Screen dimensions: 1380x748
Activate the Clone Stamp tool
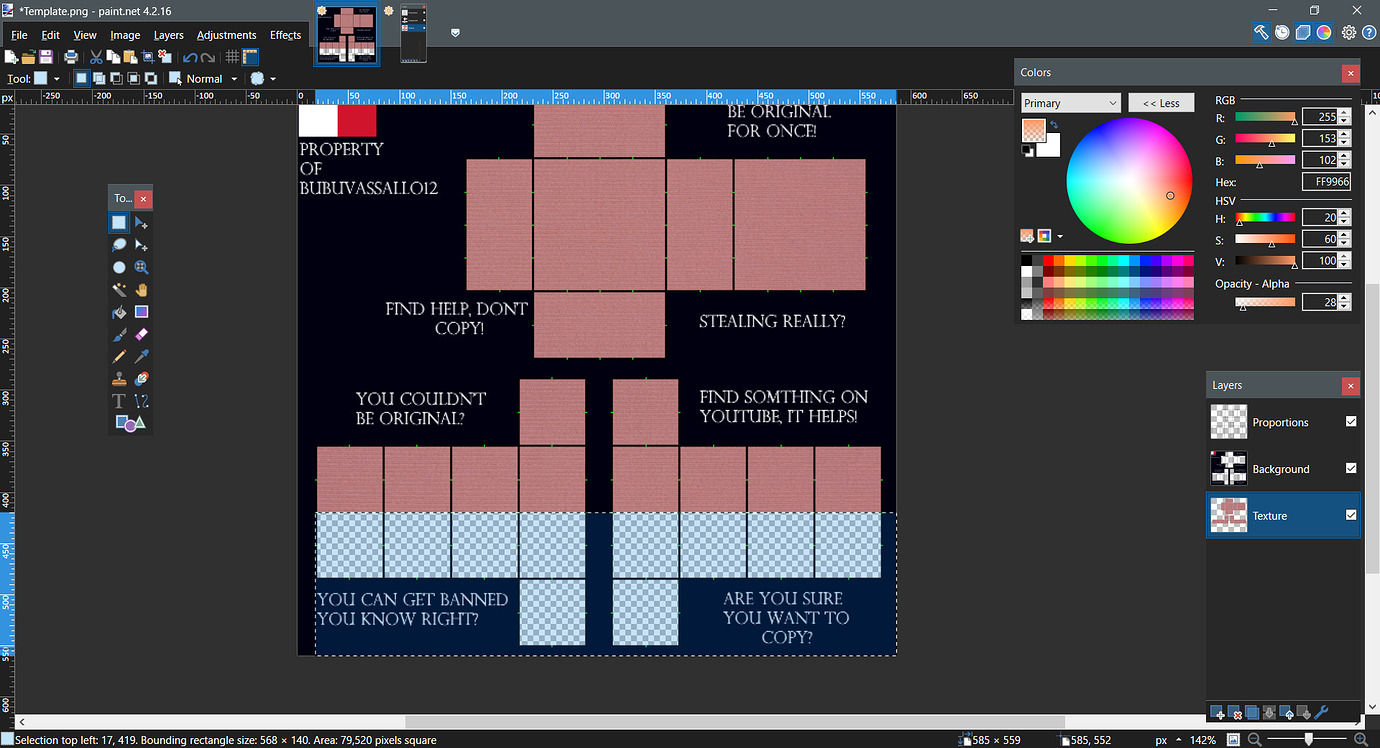[x=118, y=378]
